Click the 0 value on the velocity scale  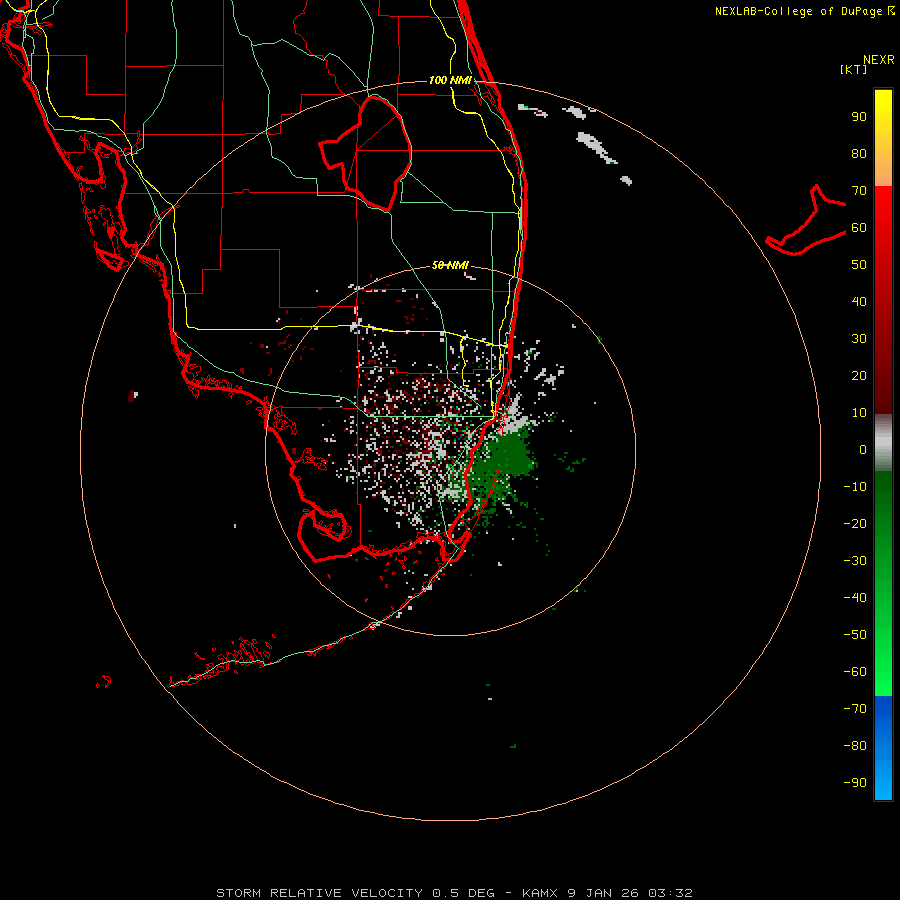pos(863,449)
